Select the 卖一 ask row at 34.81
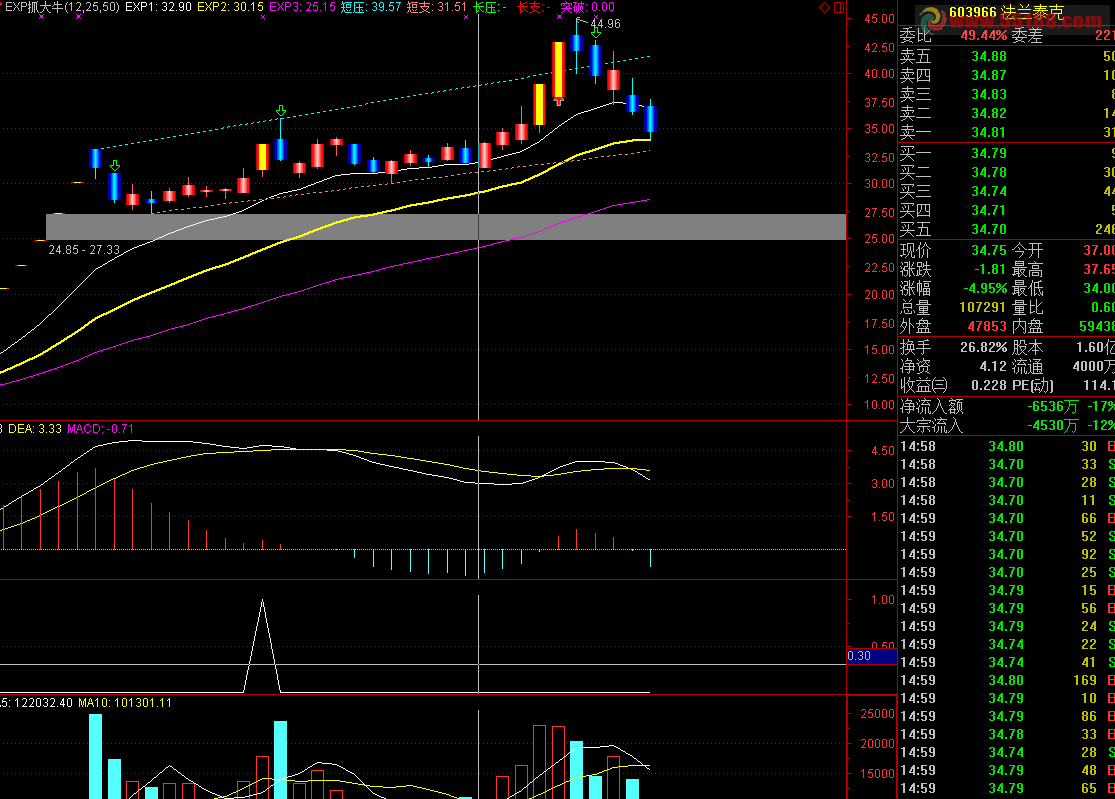1115x799 pixels. click(x=1007, y=132)
